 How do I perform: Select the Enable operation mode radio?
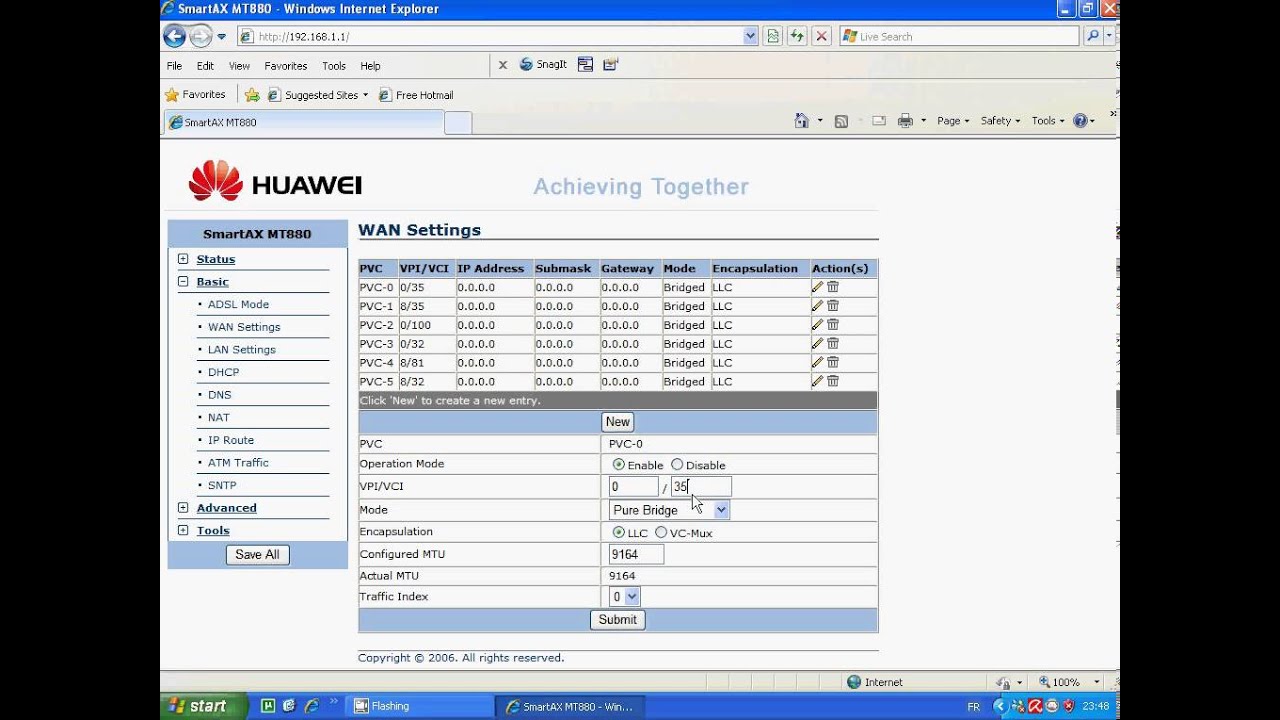[619, 464]
